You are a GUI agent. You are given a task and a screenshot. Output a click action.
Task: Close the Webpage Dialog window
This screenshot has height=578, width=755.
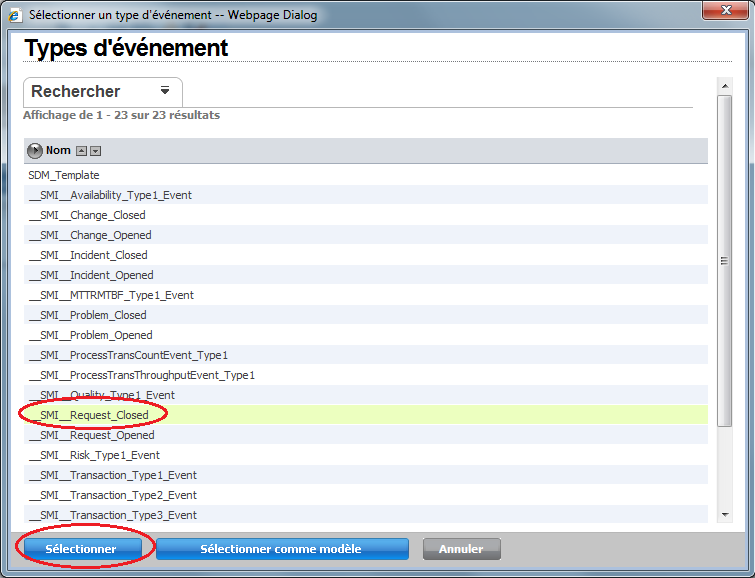pos(726,10)
